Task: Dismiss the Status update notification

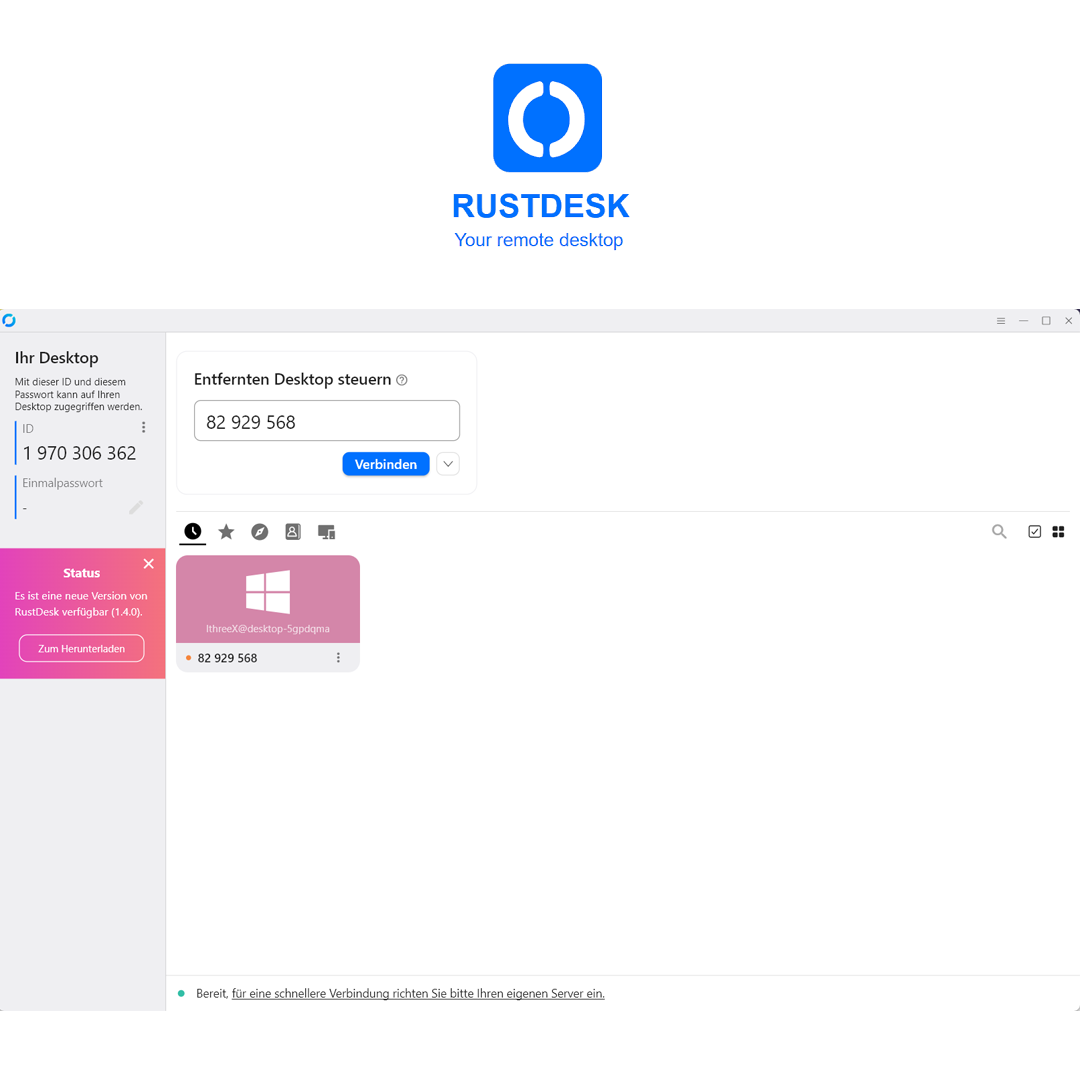Action: 148,563
